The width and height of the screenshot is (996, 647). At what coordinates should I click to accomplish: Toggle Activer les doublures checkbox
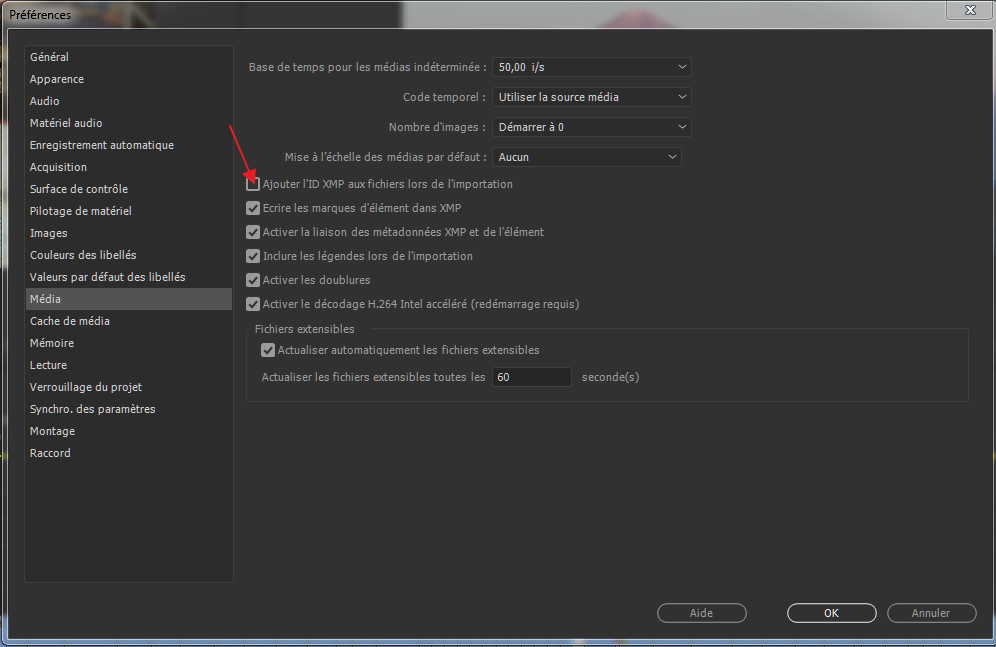click(x=253, y=280)
